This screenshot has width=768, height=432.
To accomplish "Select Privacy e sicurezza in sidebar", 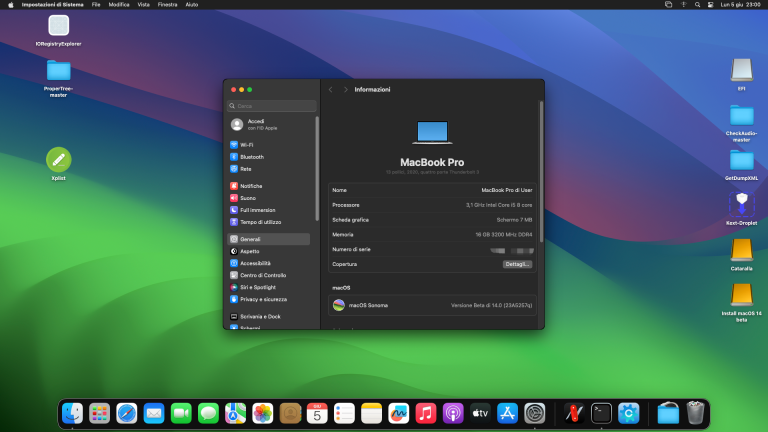I will coord(263,299).
